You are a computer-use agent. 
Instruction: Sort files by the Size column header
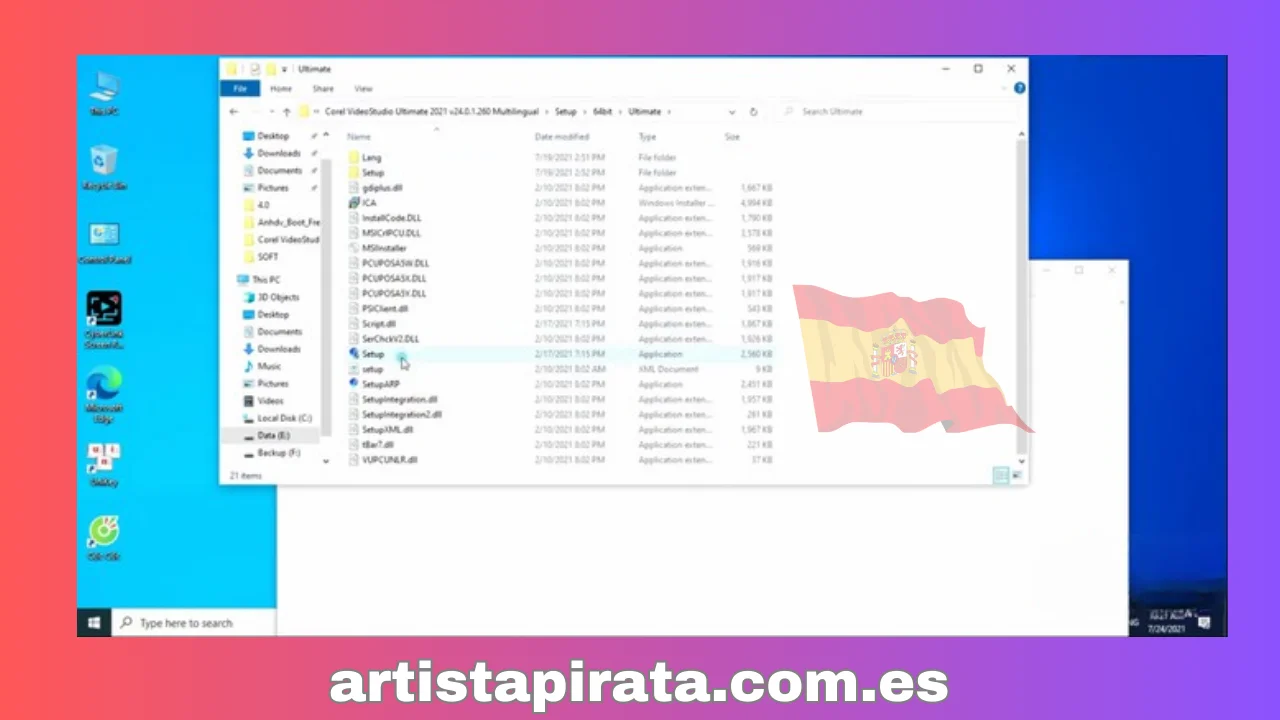[732, 136]
